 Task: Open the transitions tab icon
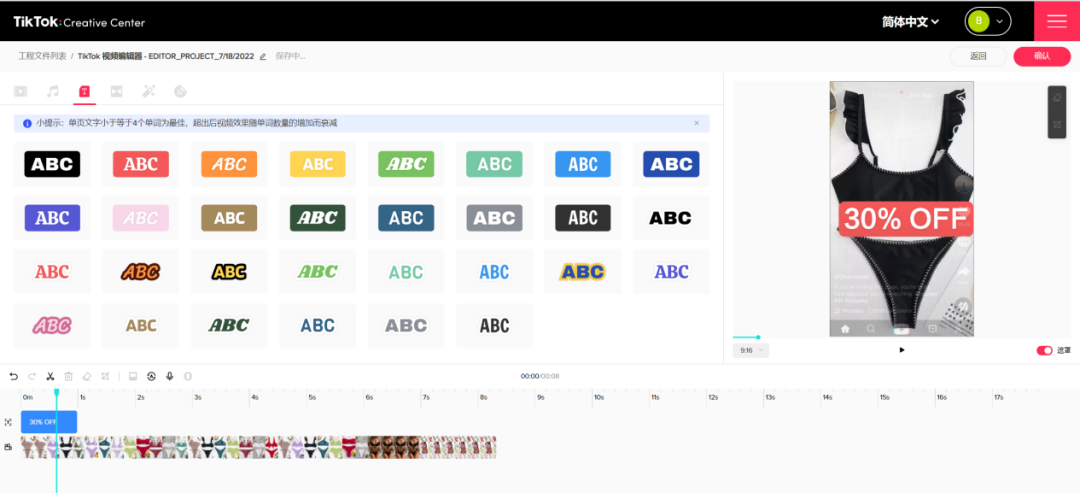click(117, 92)
